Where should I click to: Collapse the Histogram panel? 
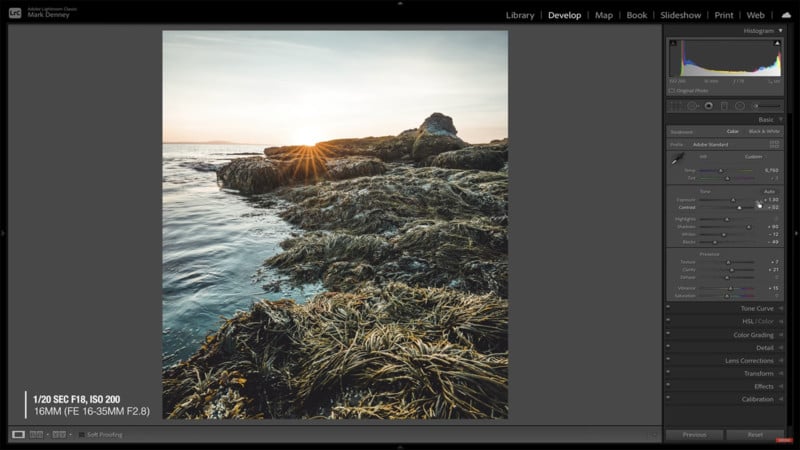click(x=781, y=31)
